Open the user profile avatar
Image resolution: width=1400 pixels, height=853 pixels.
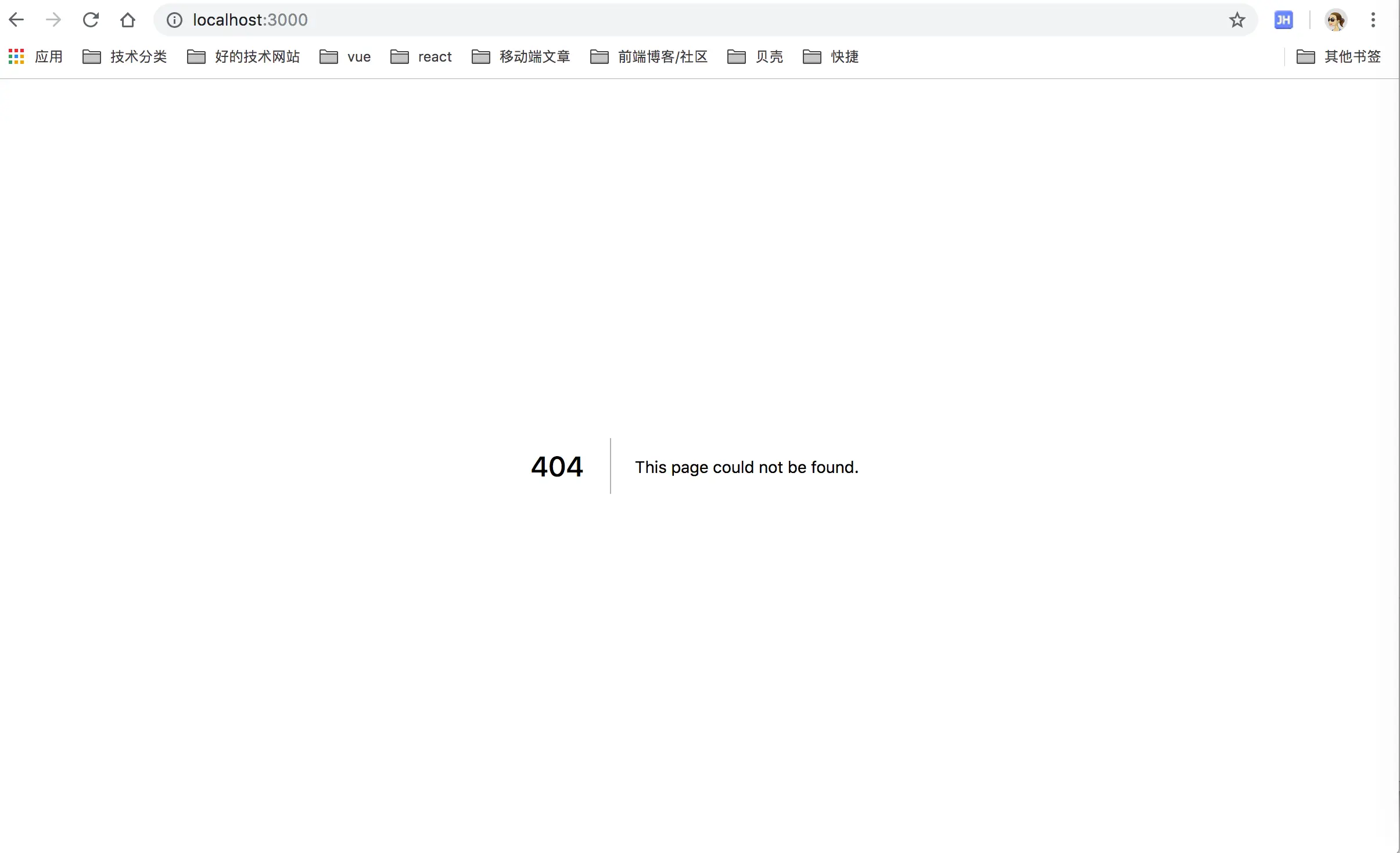(x=1336, y=20)
